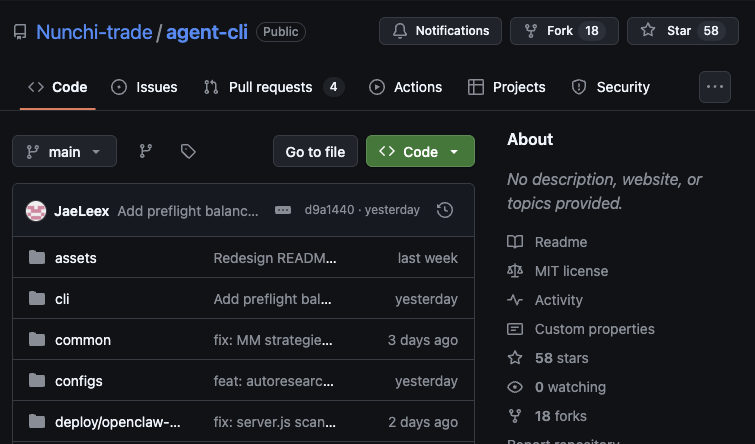Open the 'Add preflight bal...' commit on the cli row
The width and height of the screenshot is (755, 444).
[x=273, y=299]
